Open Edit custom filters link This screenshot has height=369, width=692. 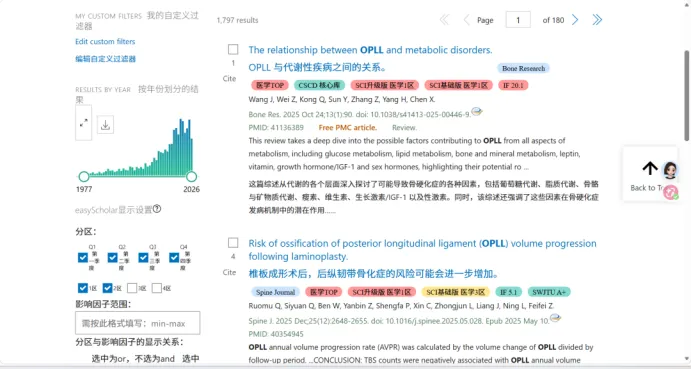pyautogui.click(x=105, y=41)
